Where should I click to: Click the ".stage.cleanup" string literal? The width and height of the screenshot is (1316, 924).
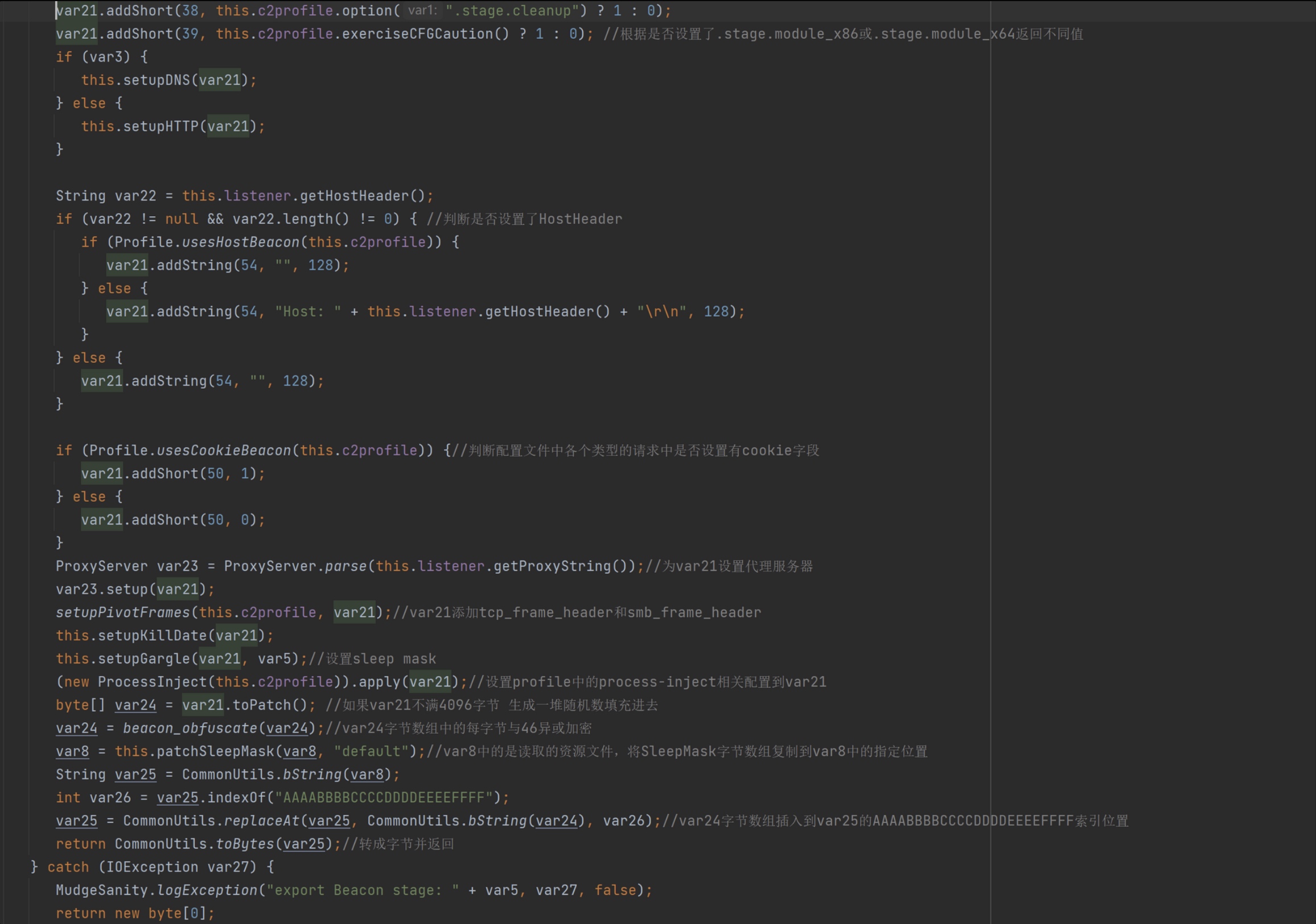pyautogui.click(x=512, y=11)
